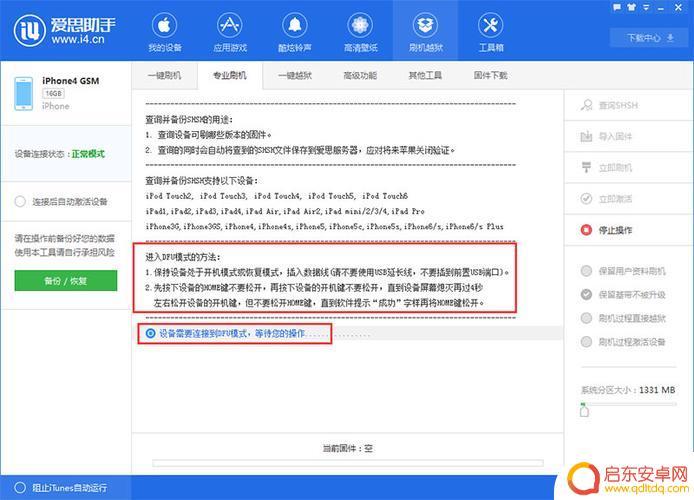Click the iPod Touch2 supported devices line
This screenshot has width=694, height=500.
tap(277, 196)
